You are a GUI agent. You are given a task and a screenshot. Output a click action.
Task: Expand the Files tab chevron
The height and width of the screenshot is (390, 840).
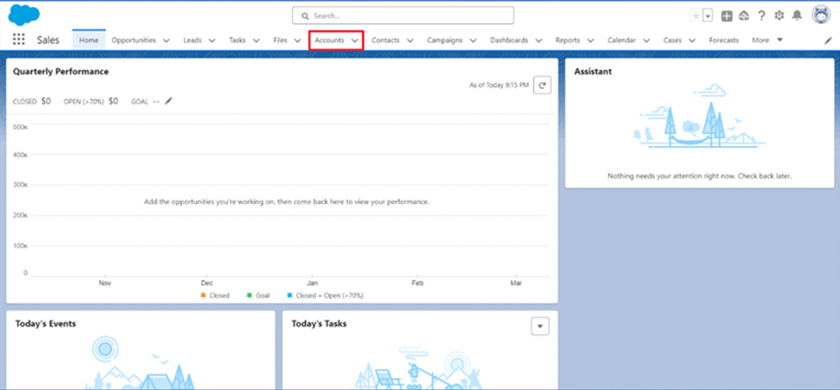(297, 41)
